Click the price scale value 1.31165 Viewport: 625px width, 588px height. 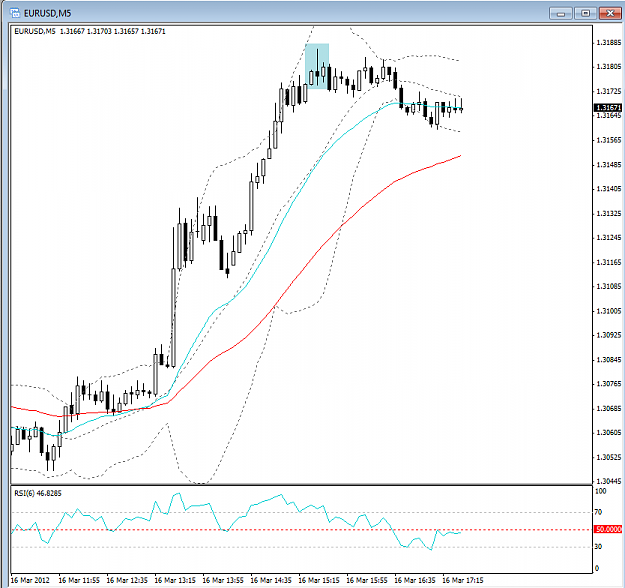tap(609, 262)
